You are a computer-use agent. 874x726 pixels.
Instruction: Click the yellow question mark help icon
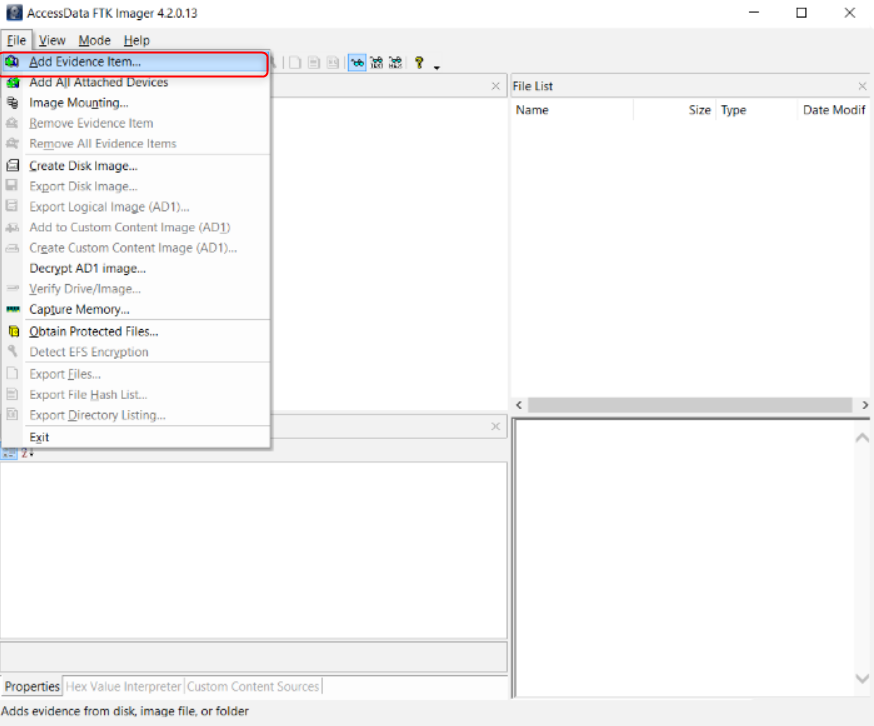[419, 63]
